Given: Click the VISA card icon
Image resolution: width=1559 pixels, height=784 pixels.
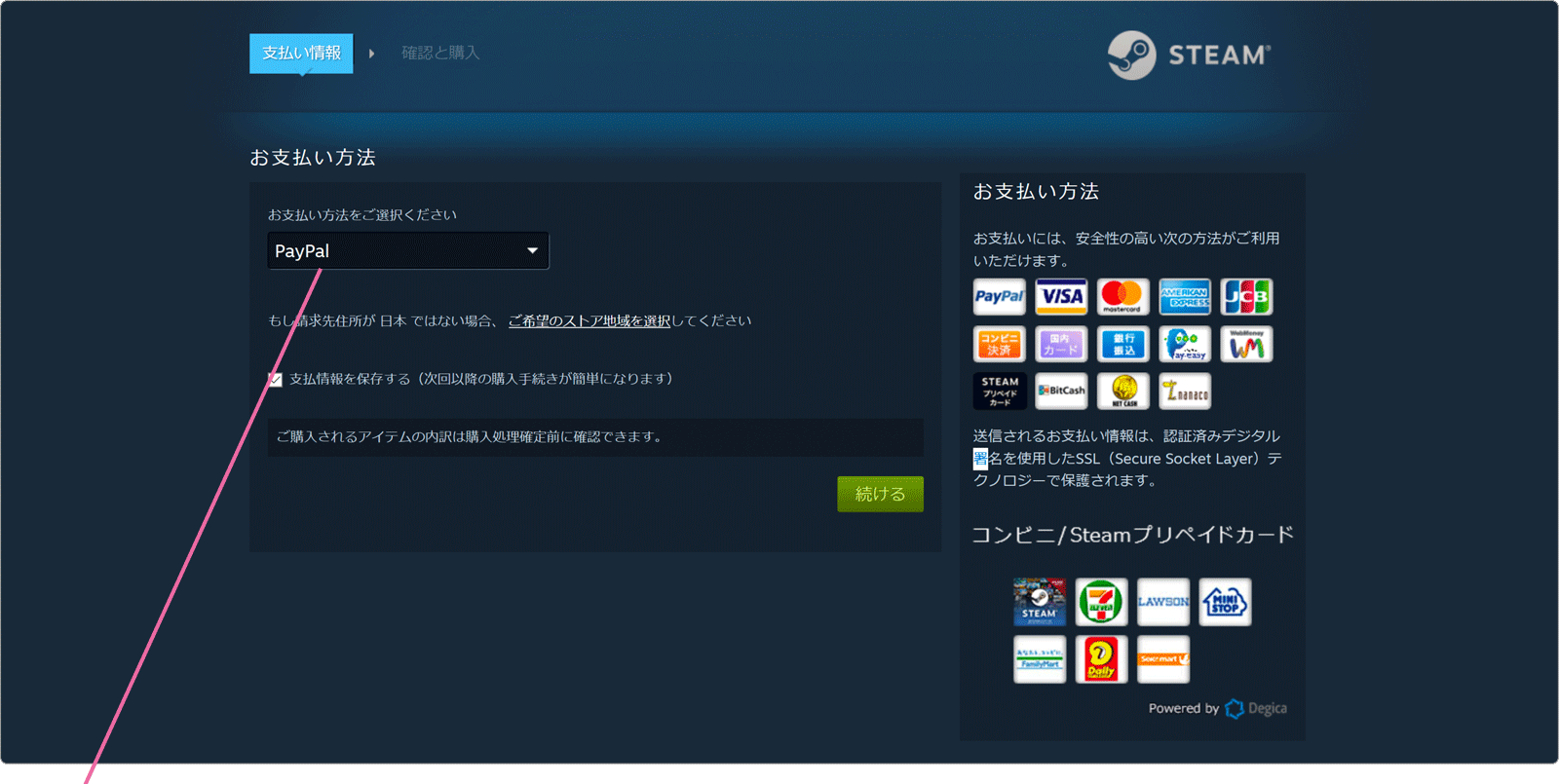Looking at the screenshot, I should click(1061, 297).
